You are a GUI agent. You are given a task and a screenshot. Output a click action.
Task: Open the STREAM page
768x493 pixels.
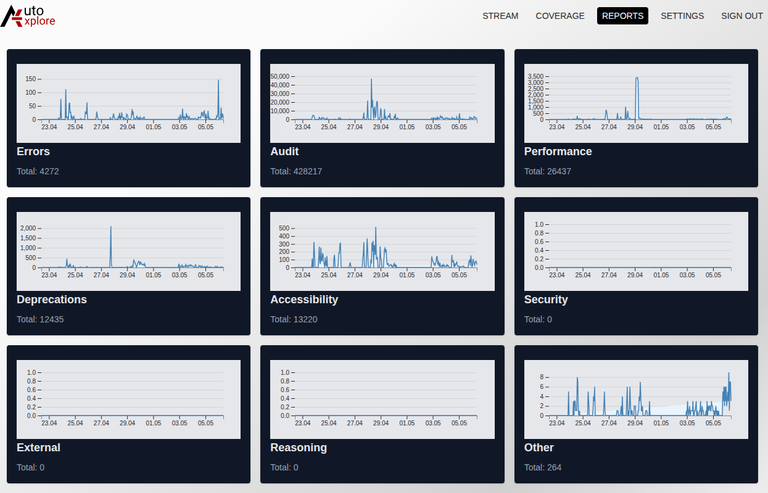tap(500, 16)
